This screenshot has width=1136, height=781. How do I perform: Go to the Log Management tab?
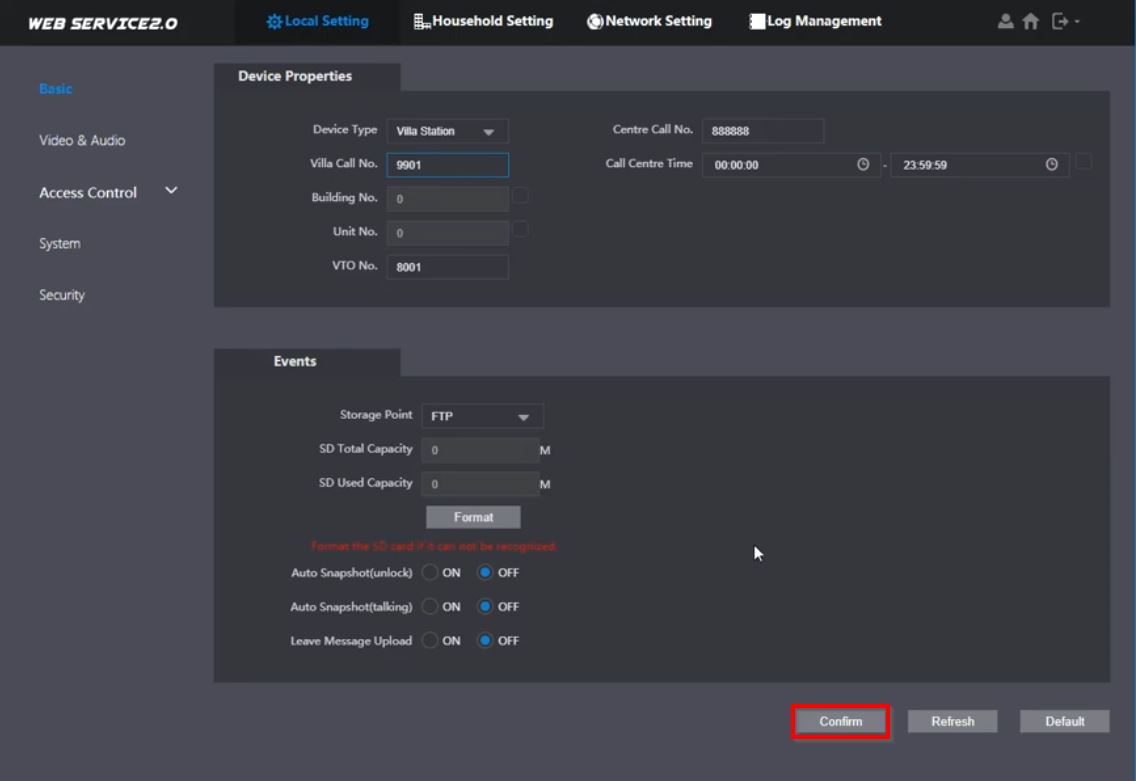coord(815,21)
